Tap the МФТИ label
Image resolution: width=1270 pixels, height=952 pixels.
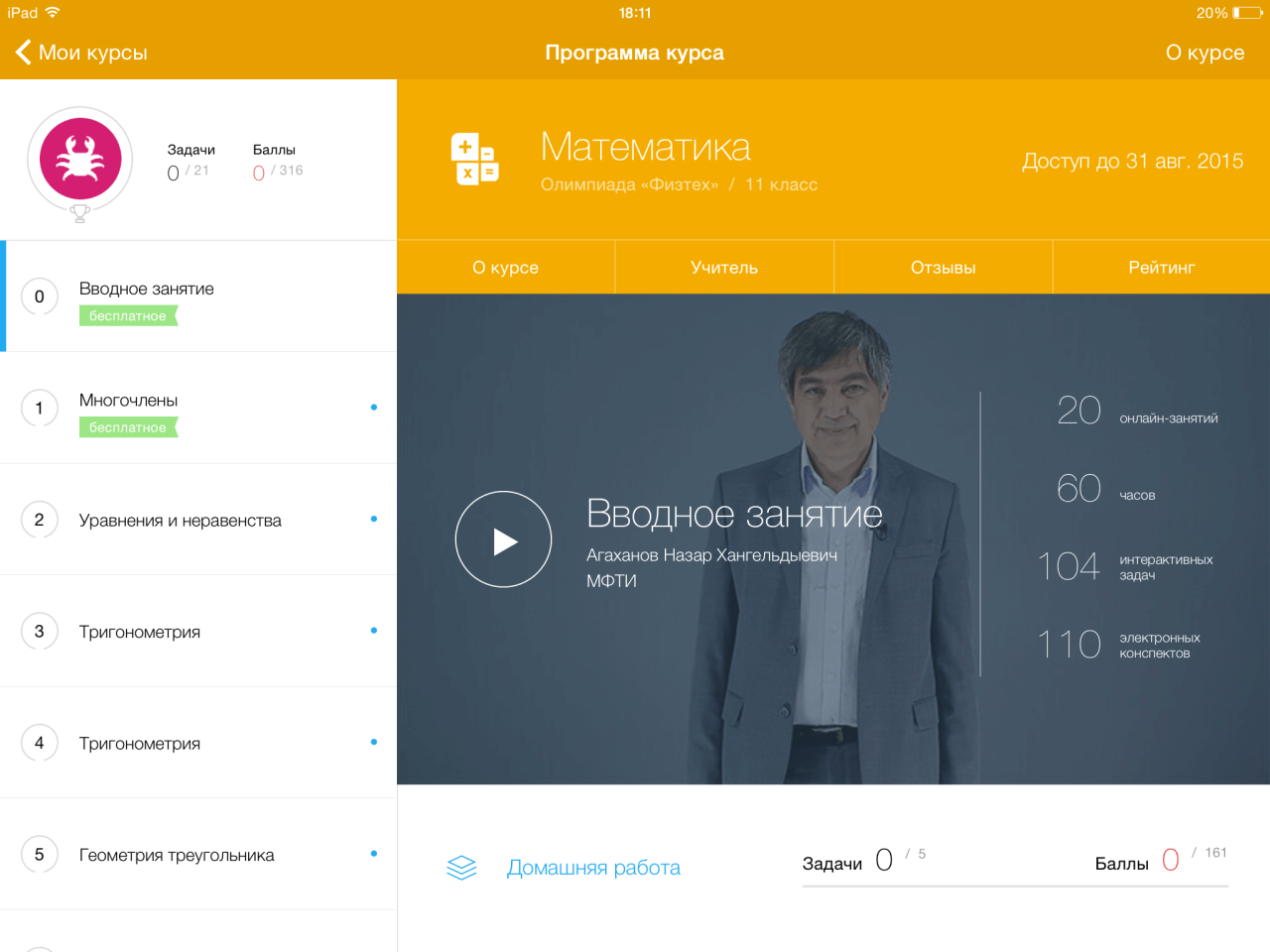(611, 581)
